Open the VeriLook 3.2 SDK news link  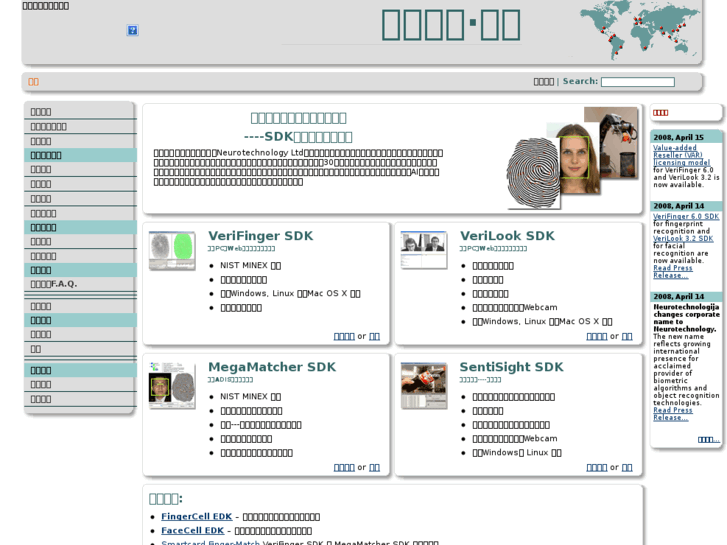pyautogui.click(x=683, y=238)
